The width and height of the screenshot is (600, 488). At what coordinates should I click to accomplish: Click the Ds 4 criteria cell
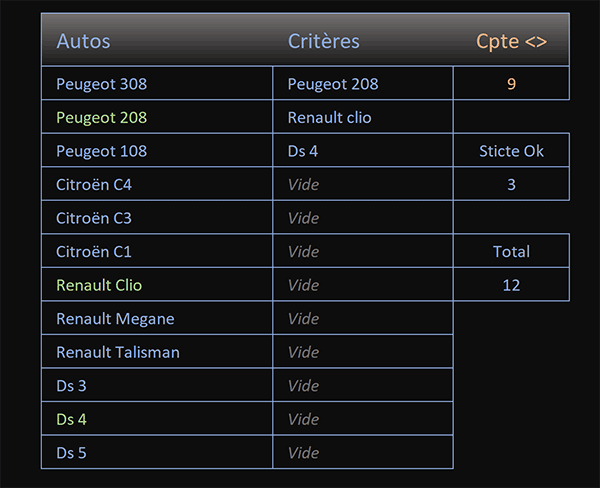tap(363, 150)
